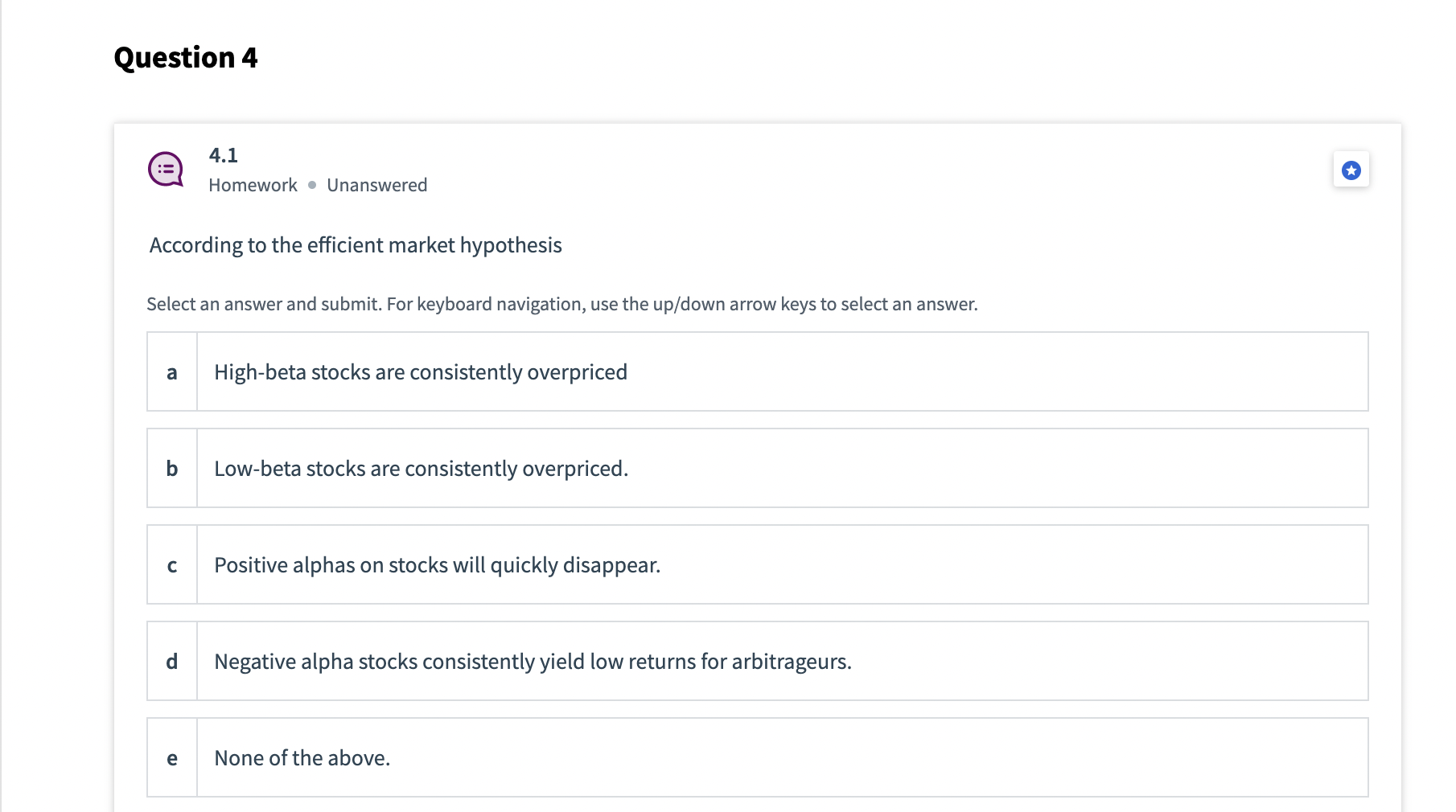Image resolution: width=1456 pixels, height=812 pixels.
Task: Select the letter 'e' option box
Action: [x=172, y=758]
